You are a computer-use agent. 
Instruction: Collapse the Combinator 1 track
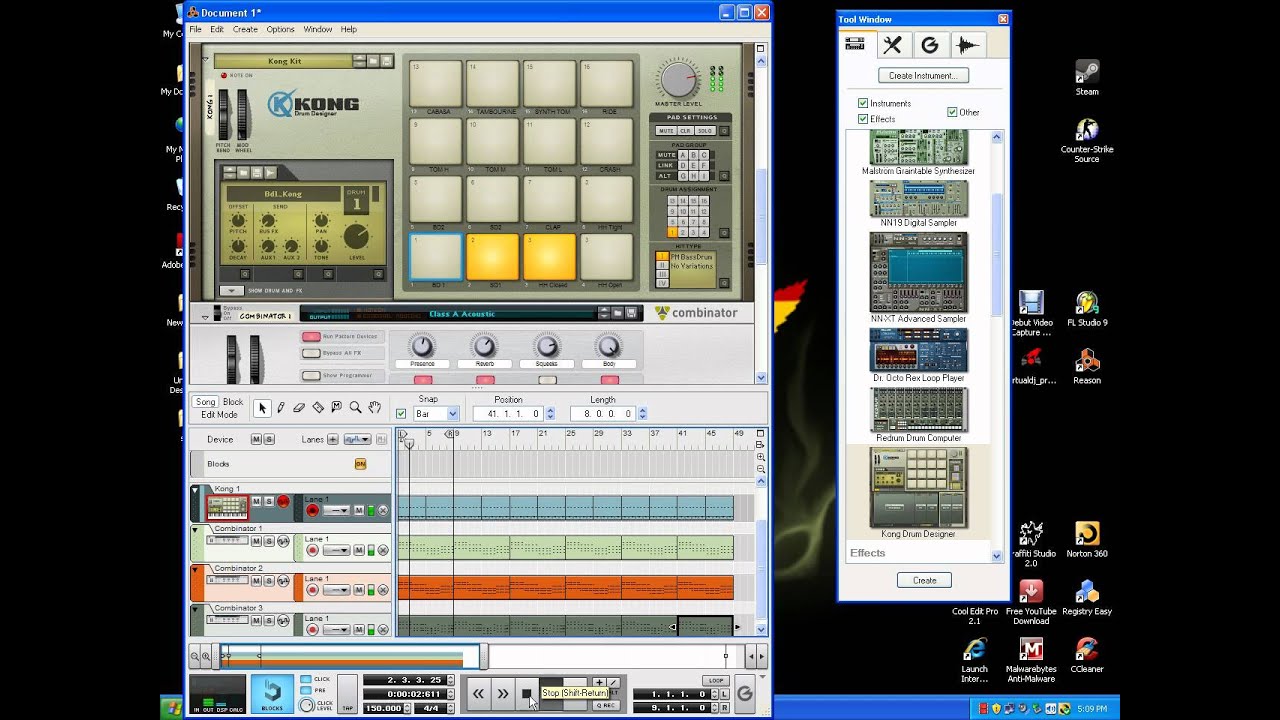point(195,530)
